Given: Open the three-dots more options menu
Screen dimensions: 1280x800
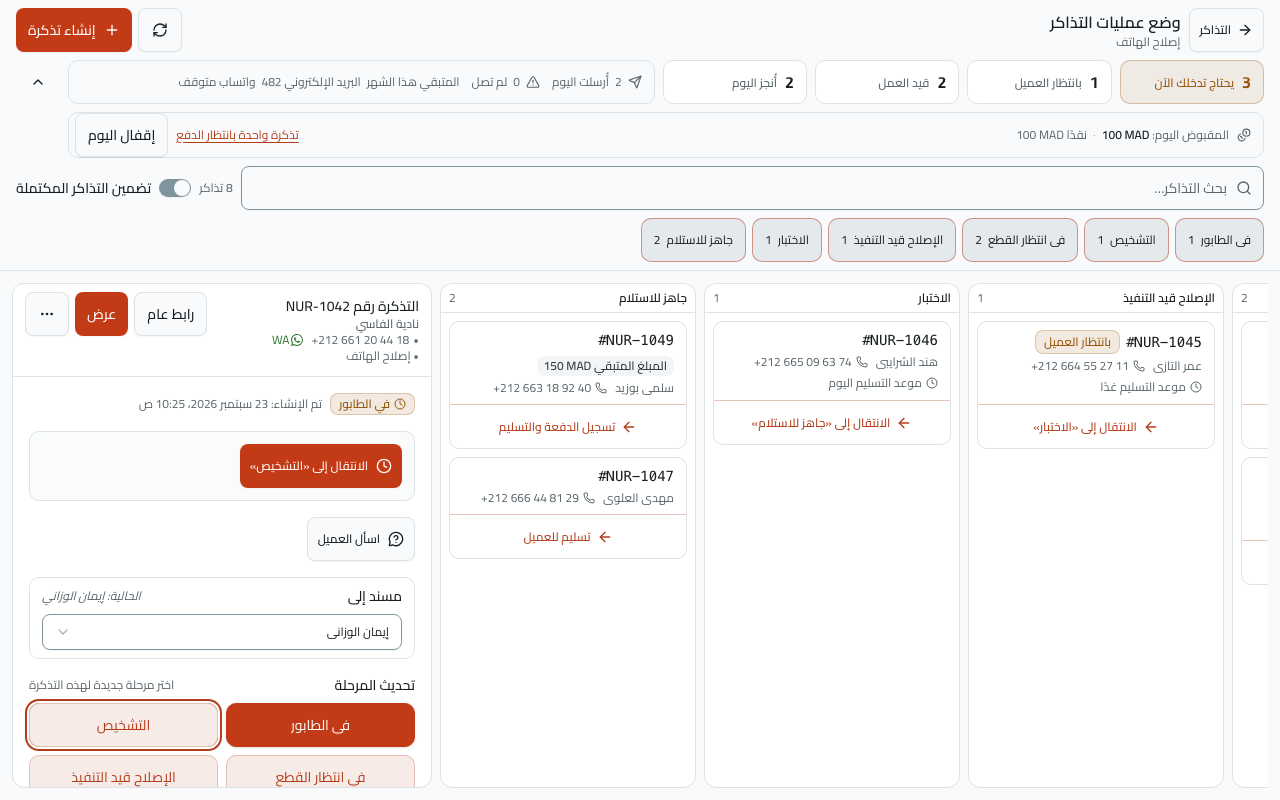Looking at the screenshot, I should click(47, 314).
